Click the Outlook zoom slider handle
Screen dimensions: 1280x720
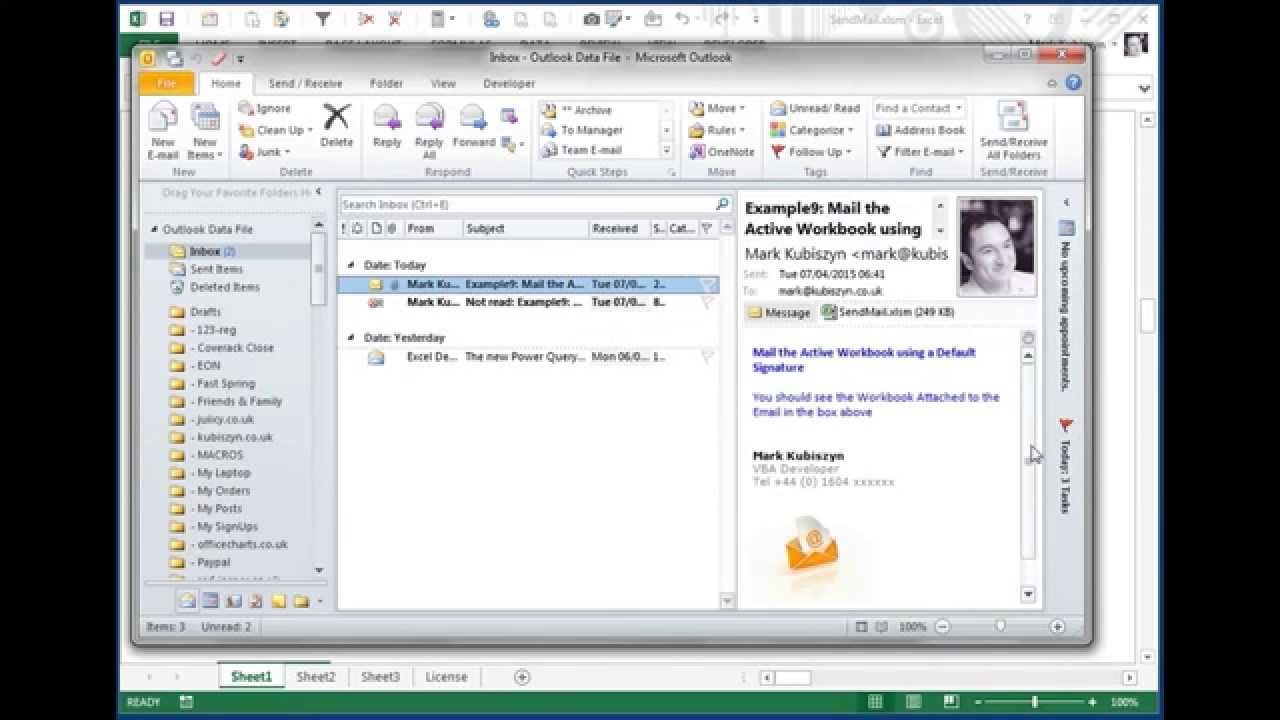coord(1000,626)
